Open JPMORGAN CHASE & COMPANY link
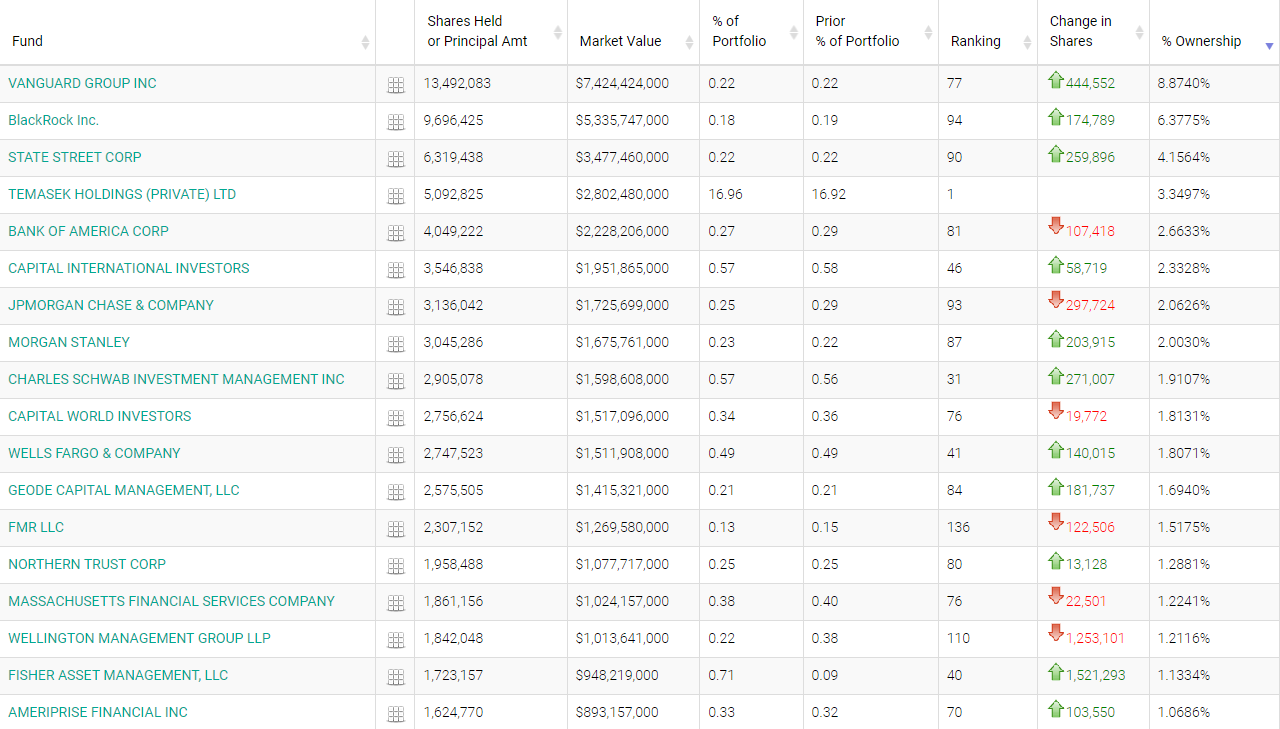This screenshot has width=1280, height=729. click(x=111, y=305)
